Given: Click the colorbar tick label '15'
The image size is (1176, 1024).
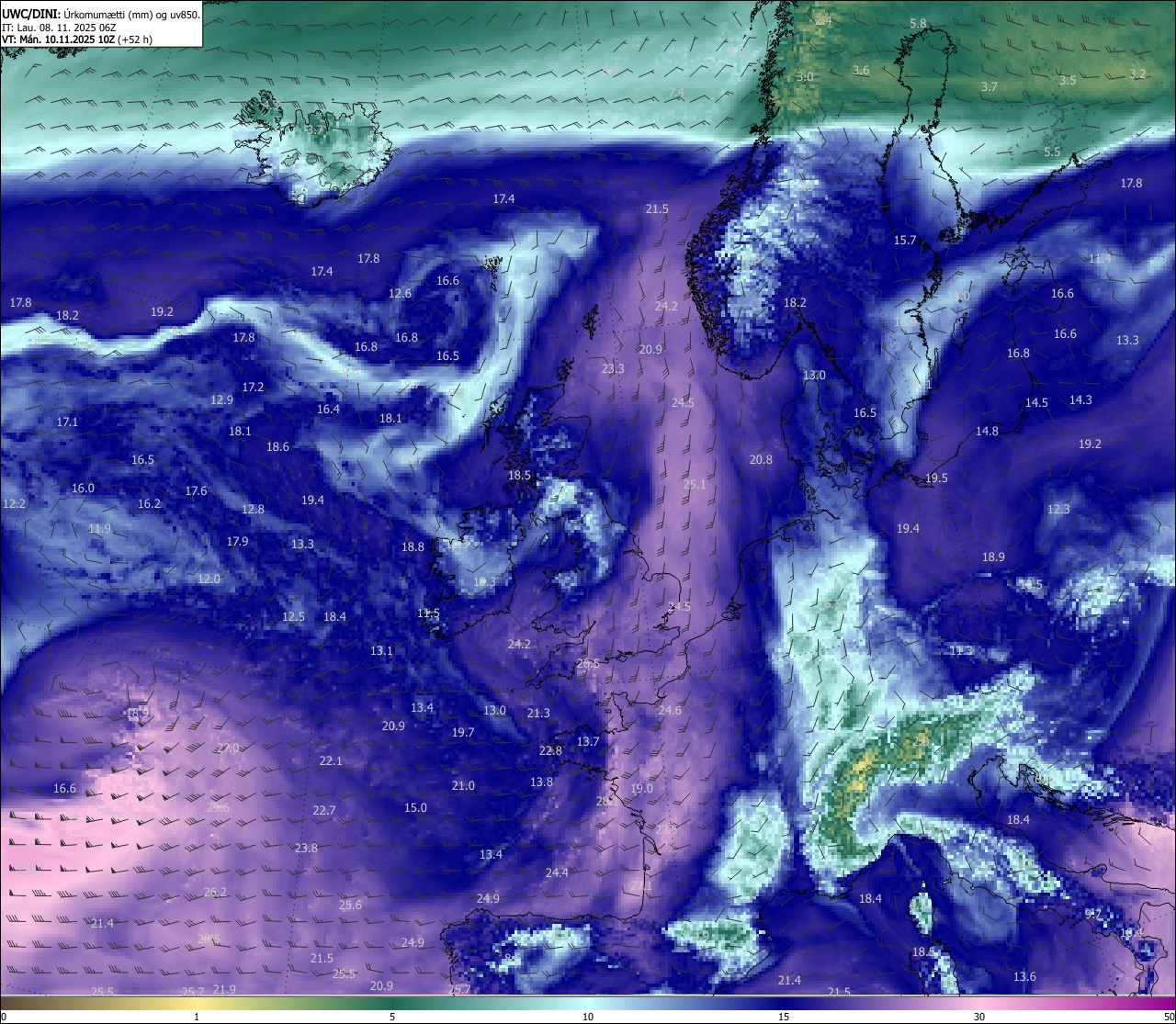Looking at the screenshot, I should (x=784, y=1017).
